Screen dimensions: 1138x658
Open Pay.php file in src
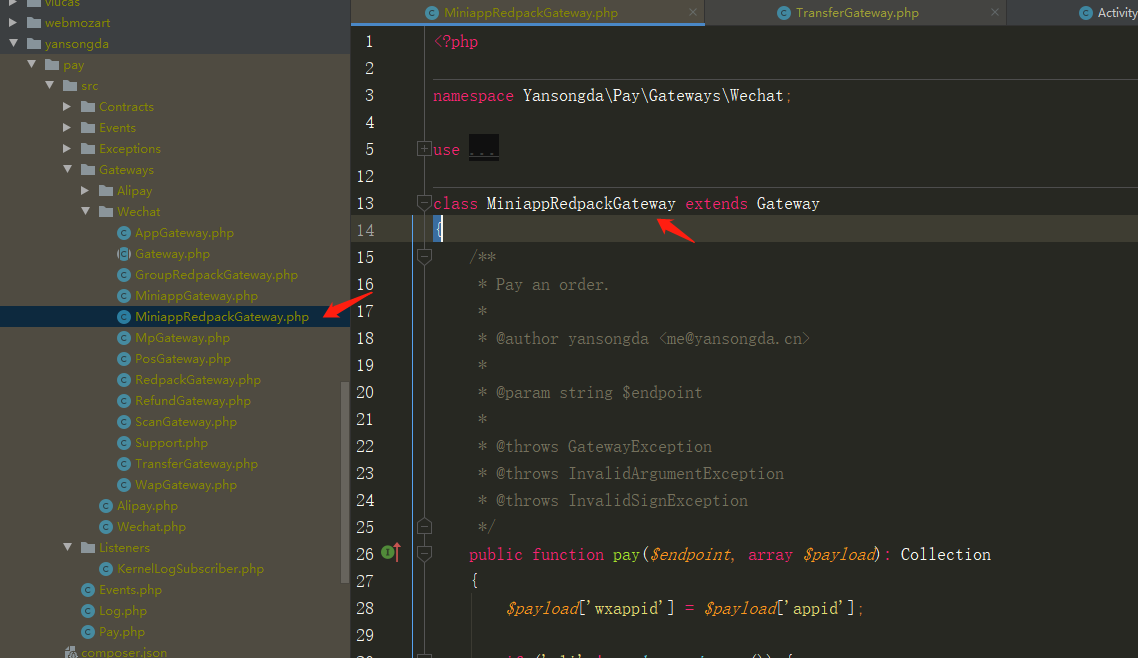point(121,633)
